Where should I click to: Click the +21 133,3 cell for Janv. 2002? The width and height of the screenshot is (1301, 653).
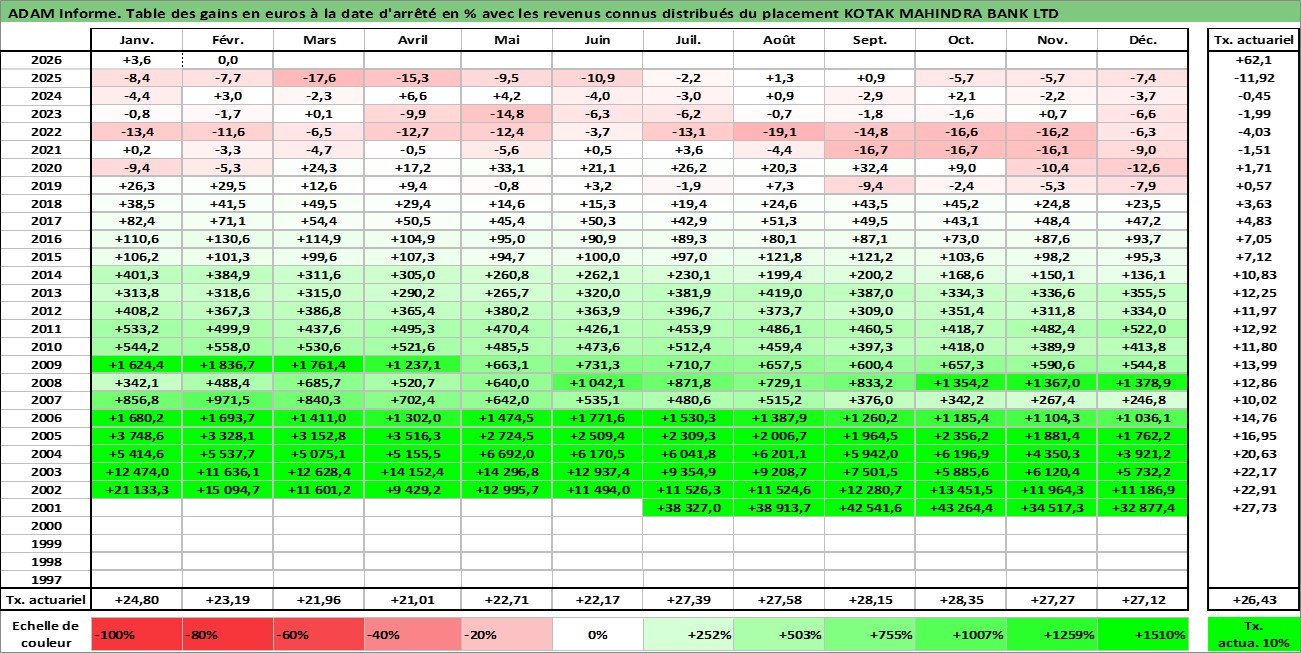point(136,490)
